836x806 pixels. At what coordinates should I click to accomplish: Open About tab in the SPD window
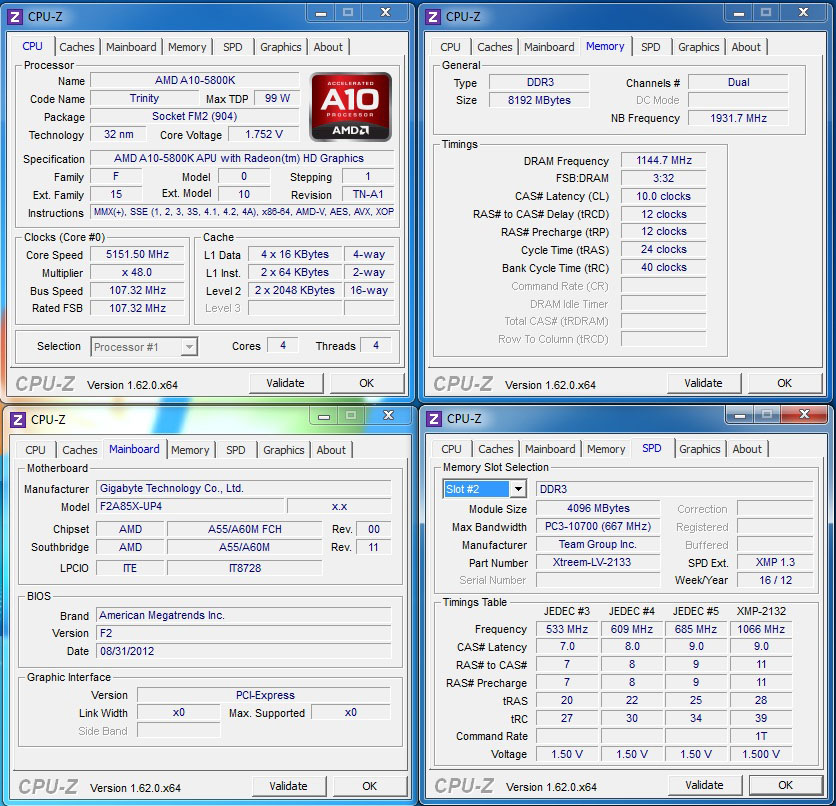tap(747, 449)
